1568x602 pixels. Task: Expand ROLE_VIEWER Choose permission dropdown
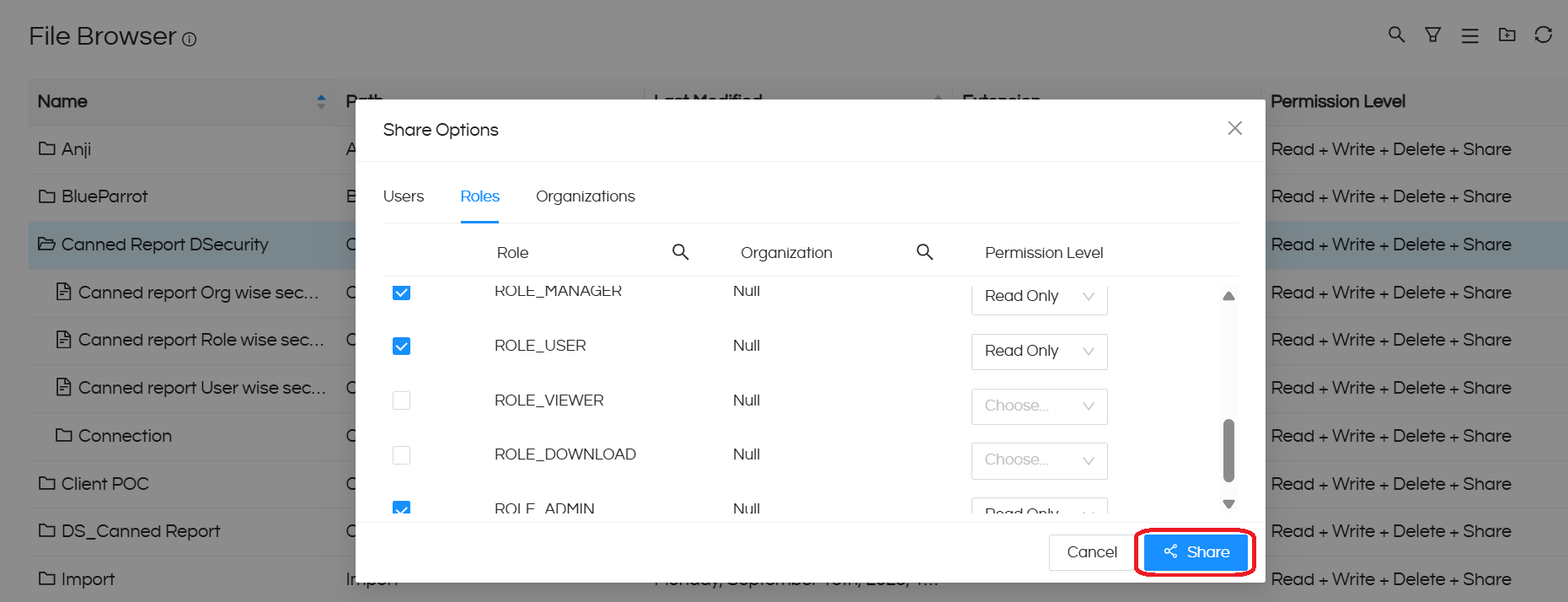coord(1039,406)
